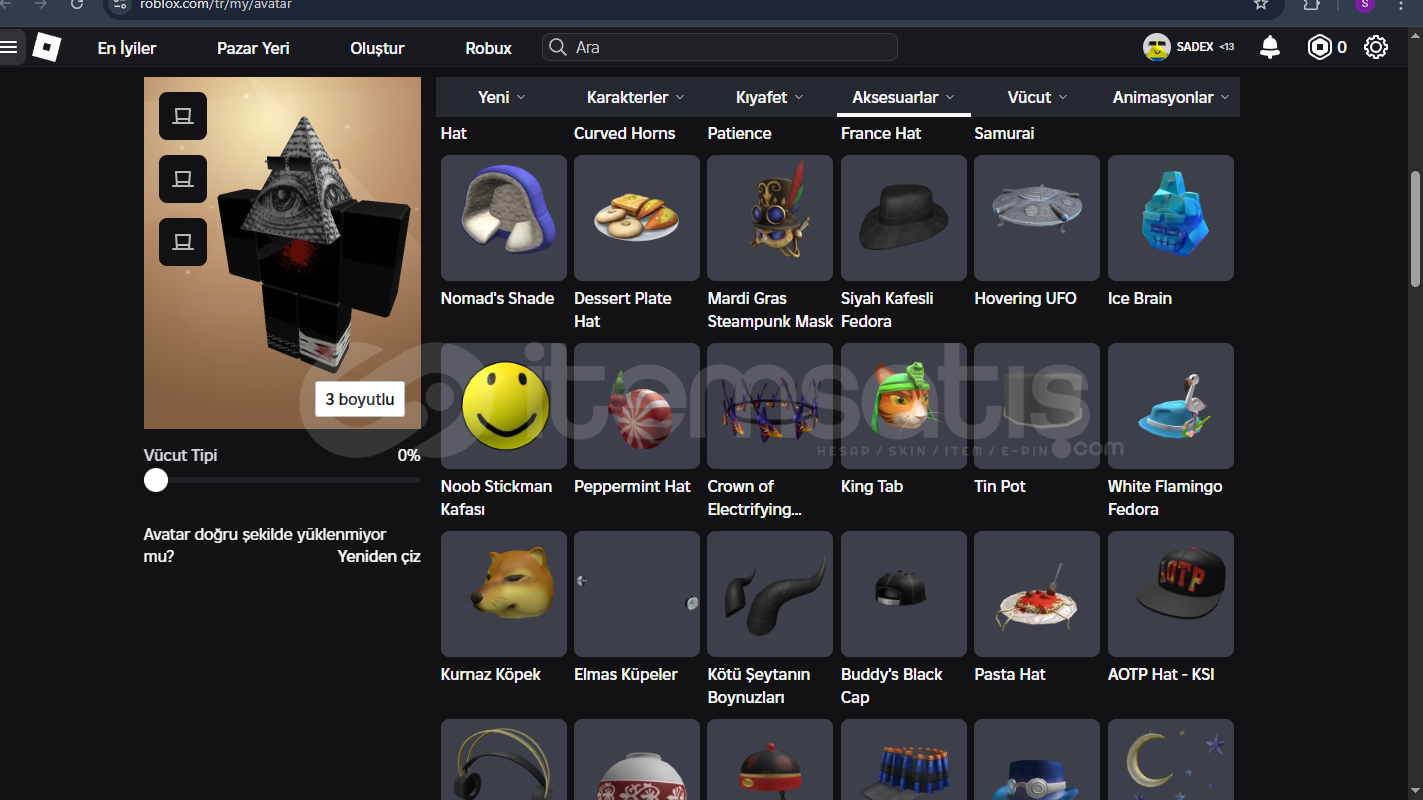1423x800 pixels.
Task: Click the France Hat label
Action: click(881, 133)
